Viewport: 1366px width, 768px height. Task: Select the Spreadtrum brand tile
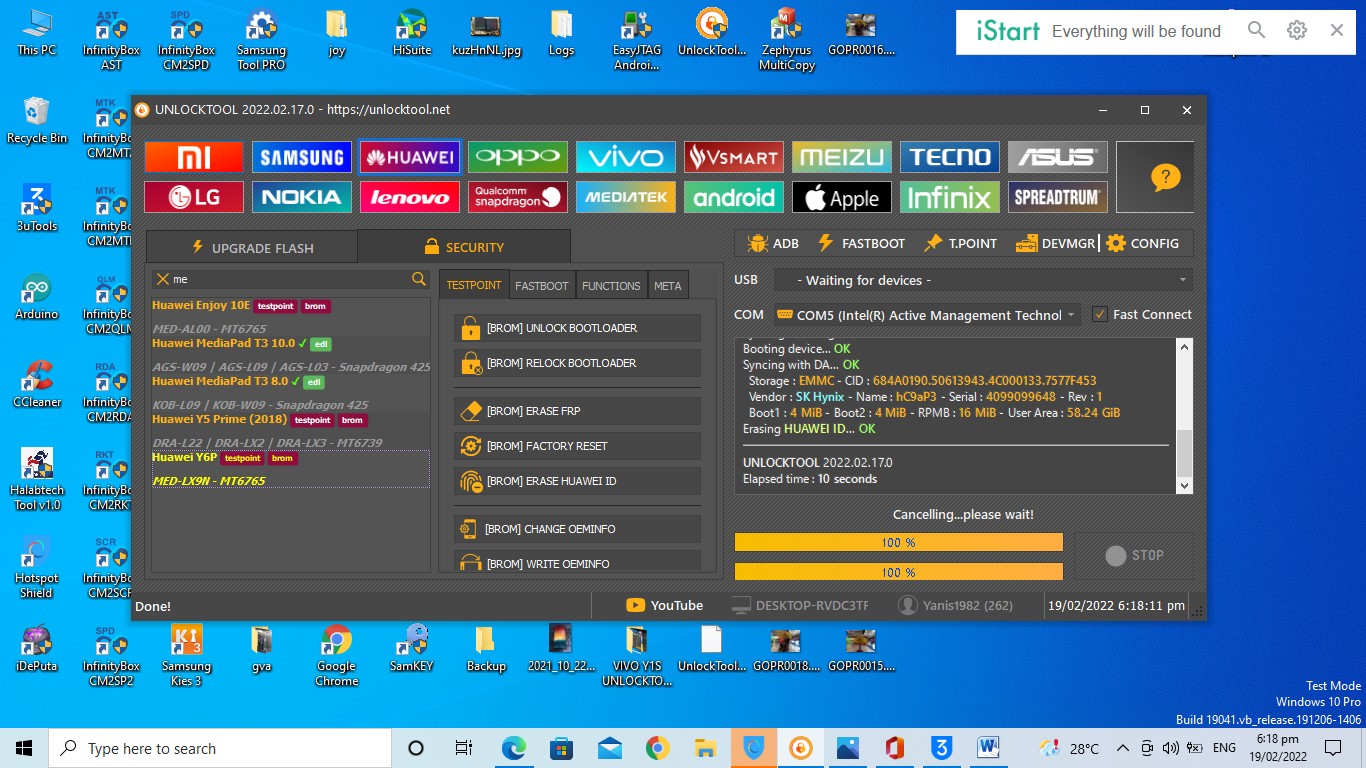[1058, 197]
